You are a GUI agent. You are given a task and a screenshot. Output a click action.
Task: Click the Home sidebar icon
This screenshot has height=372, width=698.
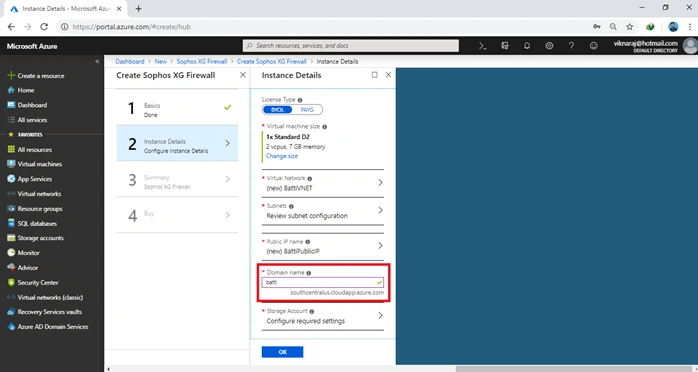coord(11,90)
